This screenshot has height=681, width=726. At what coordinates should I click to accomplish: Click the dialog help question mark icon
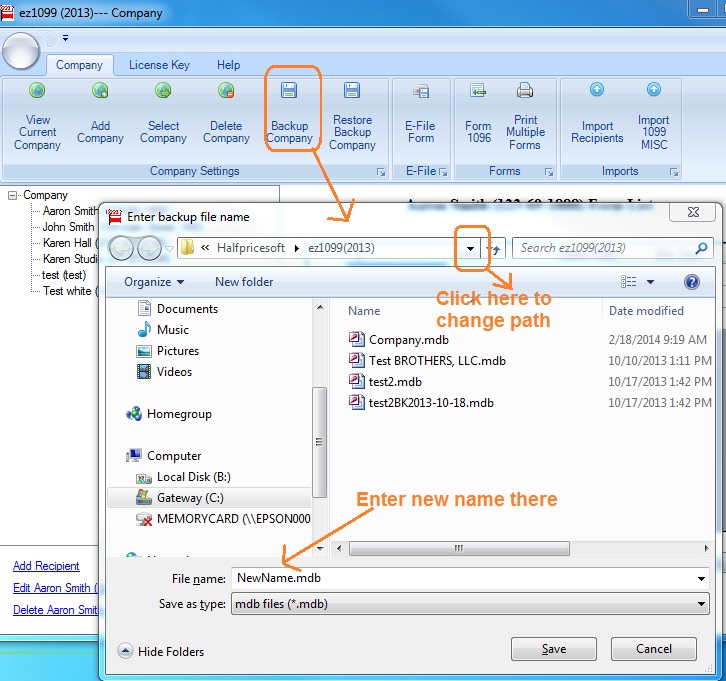tap(691, 282)
